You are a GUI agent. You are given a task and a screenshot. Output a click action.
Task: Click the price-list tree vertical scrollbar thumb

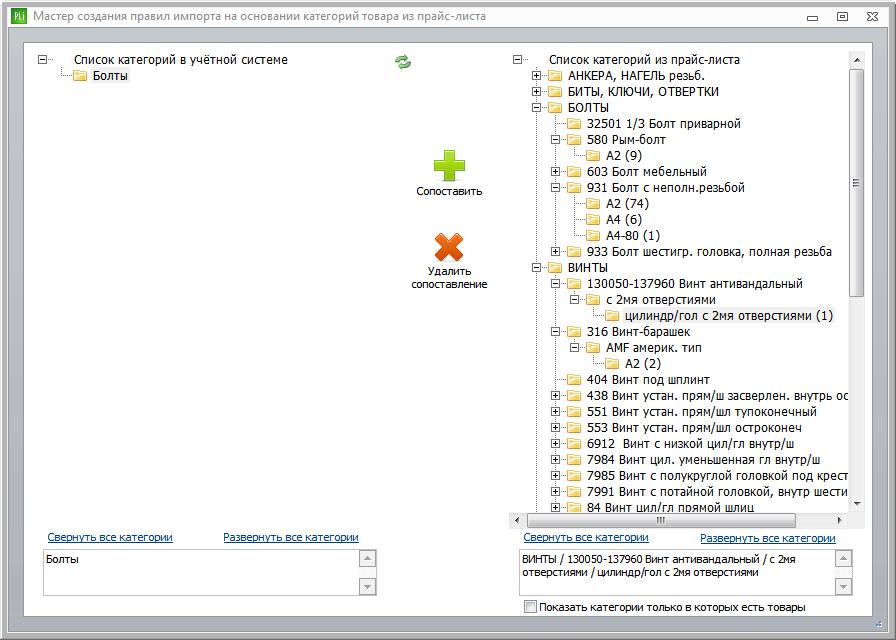(x=856, y=183)
